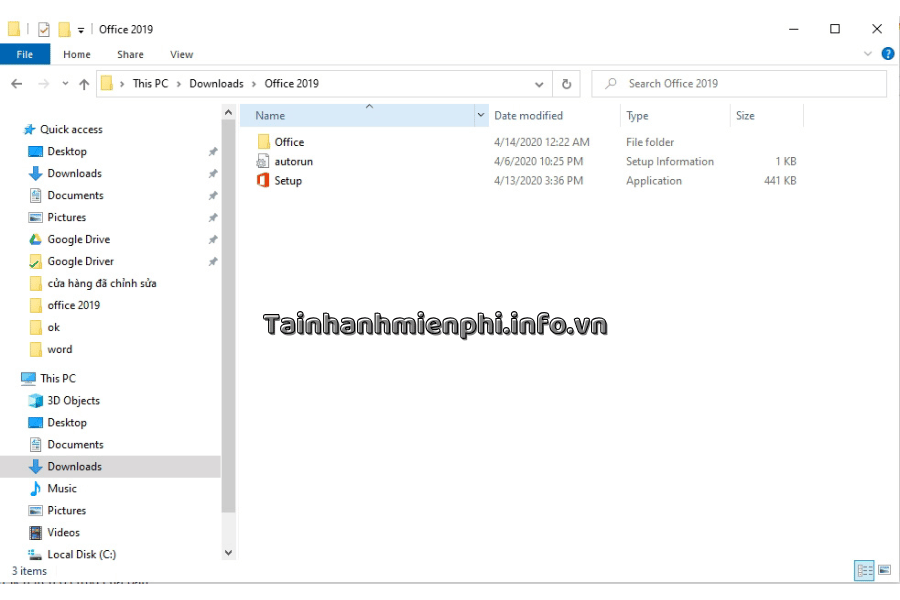Open the Setup application file
The image size is (900, 600).
point(288,181)
